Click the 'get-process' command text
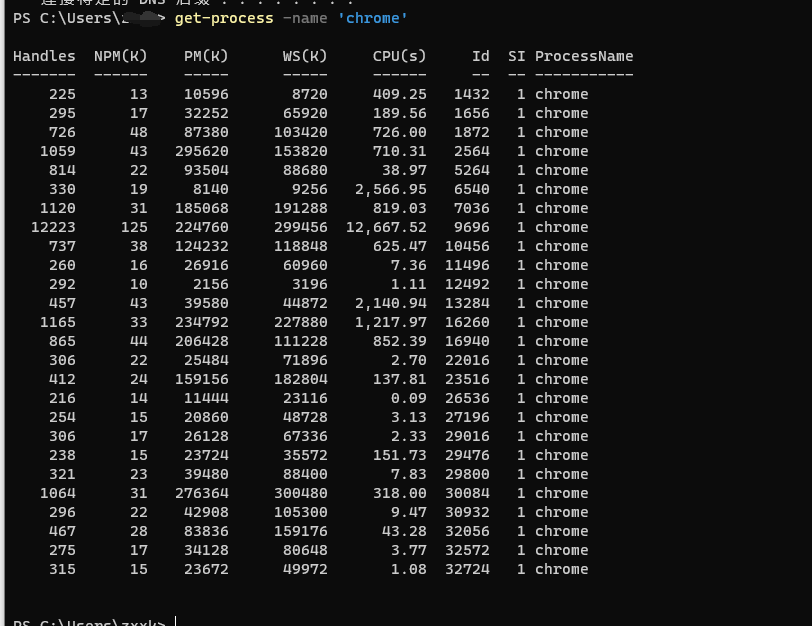Viewport: 812px width, 626px height. [224, 19]
